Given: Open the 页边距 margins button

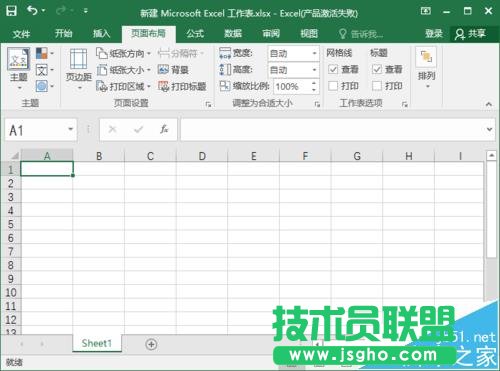Looking at the screenshot, I should pyautogui.click(x=79, y=69).
